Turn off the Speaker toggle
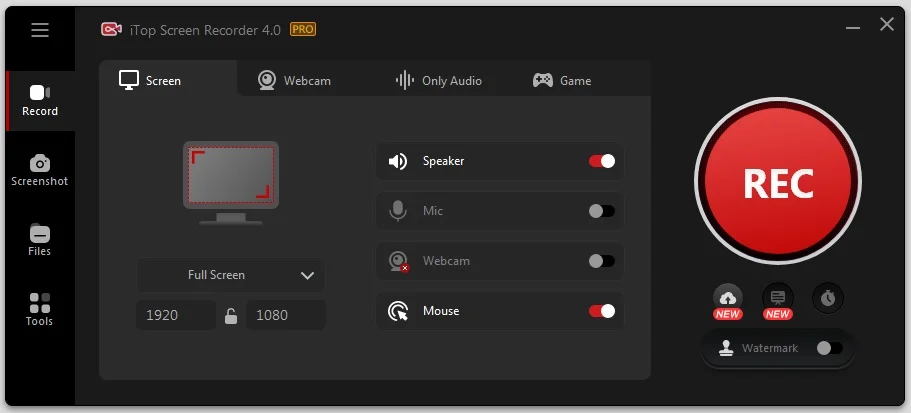The width and height of the screenshot is (911, 413). coord(602,161)
